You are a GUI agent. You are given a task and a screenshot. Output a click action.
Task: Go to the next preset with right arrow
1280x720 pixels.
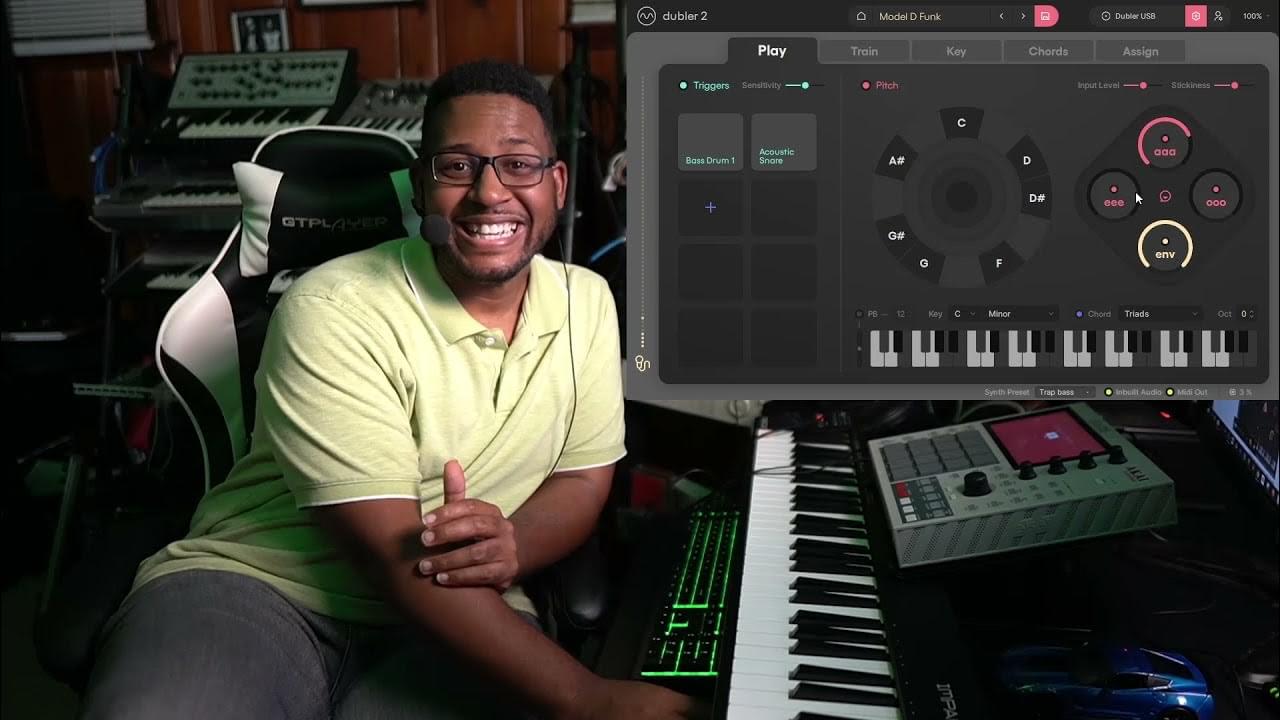[x=1023, y=16]
